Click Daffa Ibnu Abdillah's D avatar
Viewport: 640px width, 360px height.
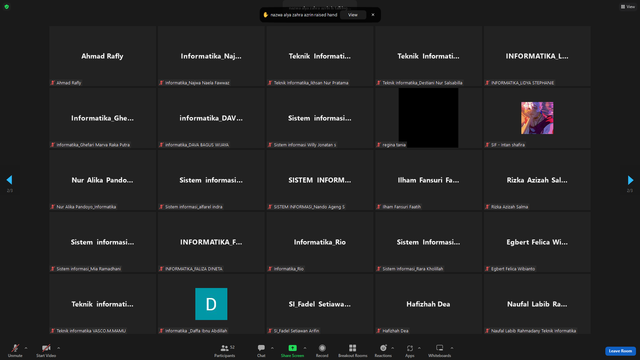click(211, 304)
